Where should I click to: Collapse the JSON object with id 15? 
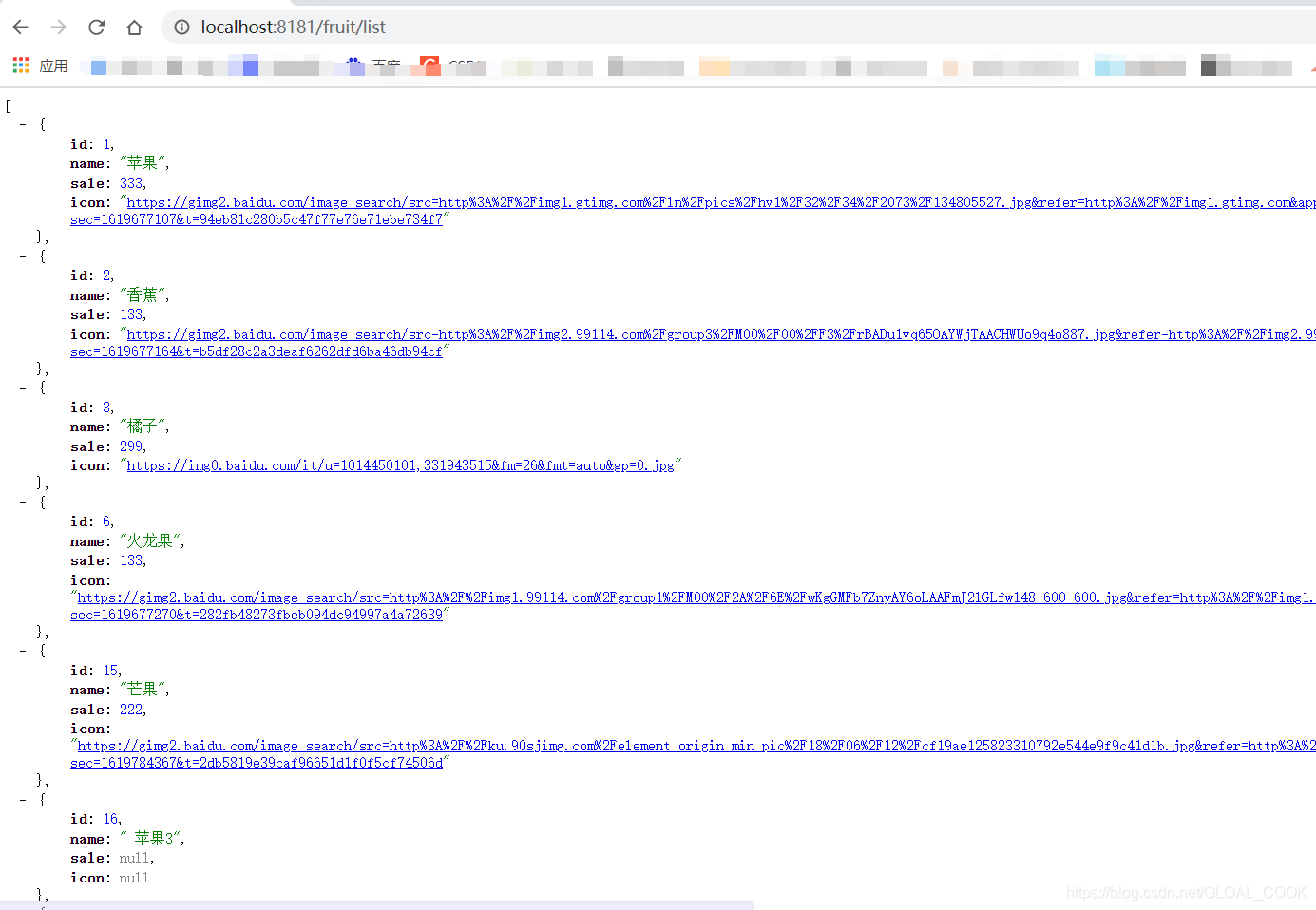coord(23,651)
